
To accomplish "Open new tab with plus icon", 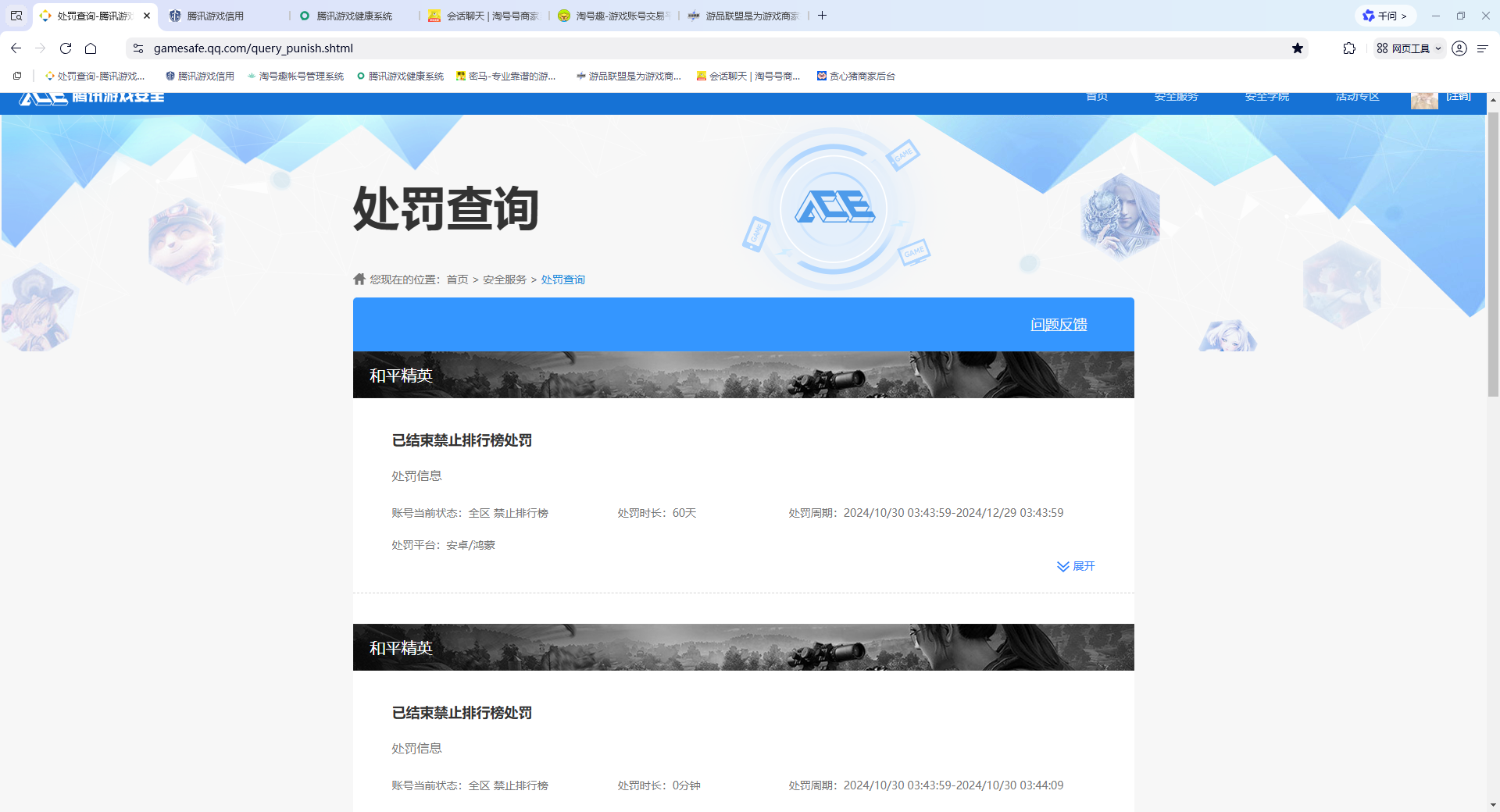I will [x=822, y=16].
